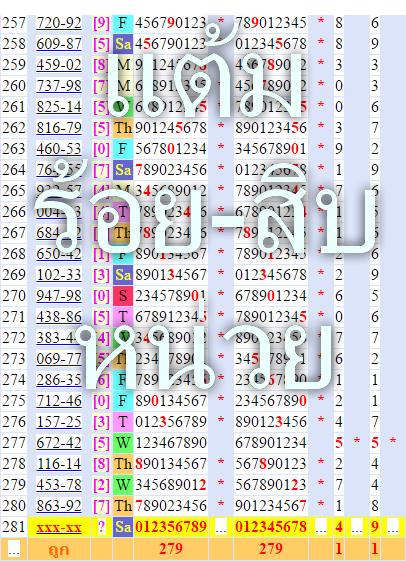Click the pink question mark in row 281

pyautogui.click(x=101, y=527)
